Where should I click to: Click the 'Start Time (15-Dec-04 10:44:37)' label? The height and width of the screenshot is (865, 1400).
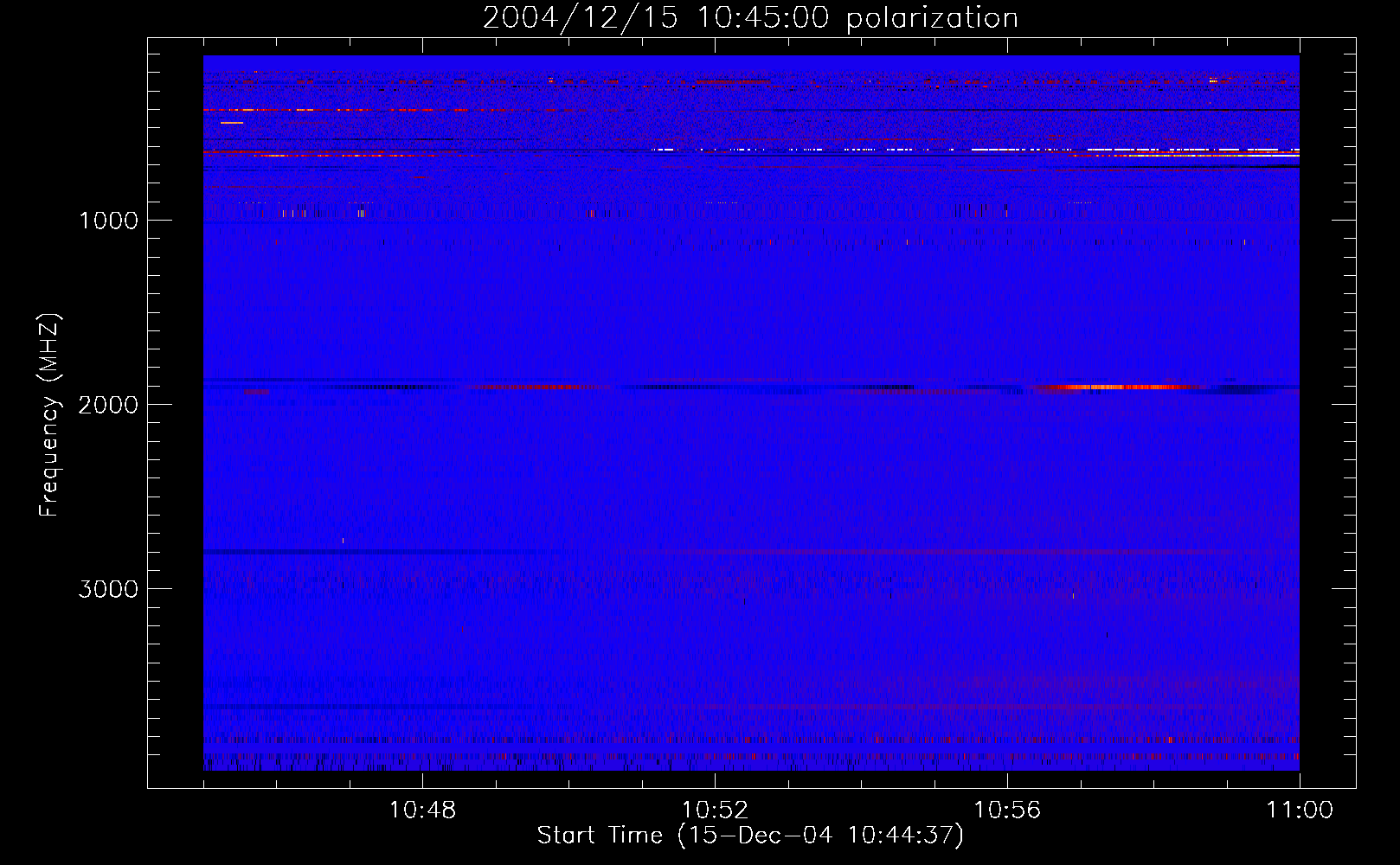(750, 836)
